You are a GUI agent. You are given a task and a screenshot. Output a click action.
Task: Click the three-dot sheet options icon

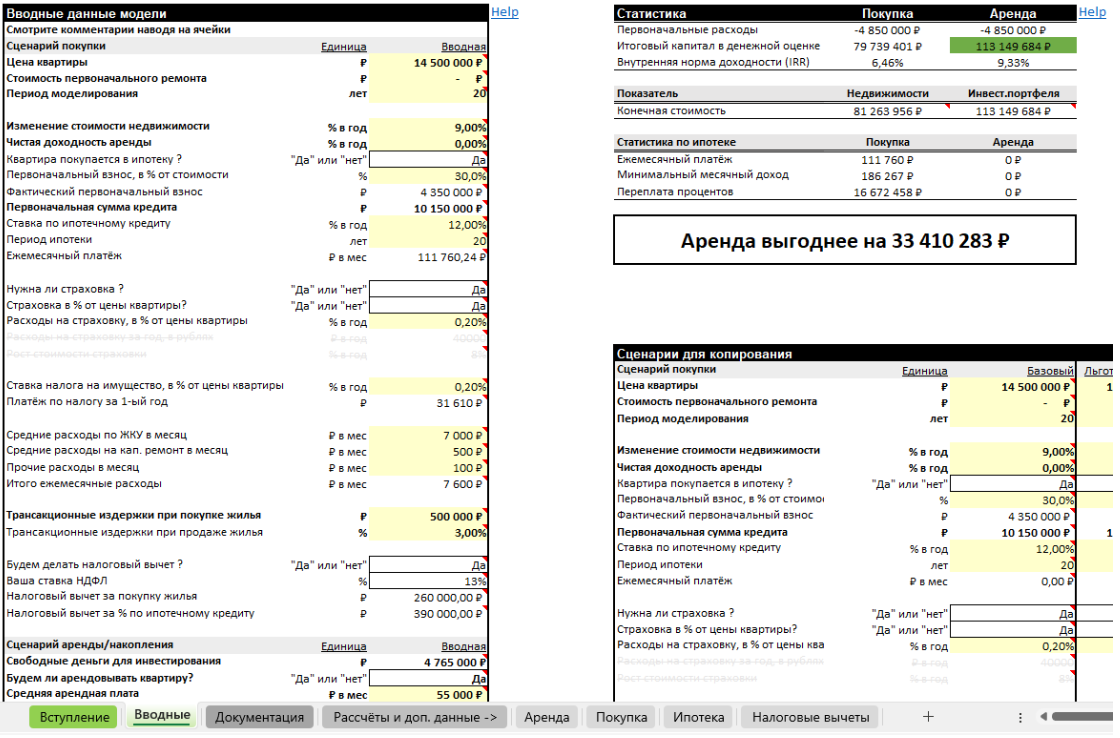click(x=1020, y=717)
